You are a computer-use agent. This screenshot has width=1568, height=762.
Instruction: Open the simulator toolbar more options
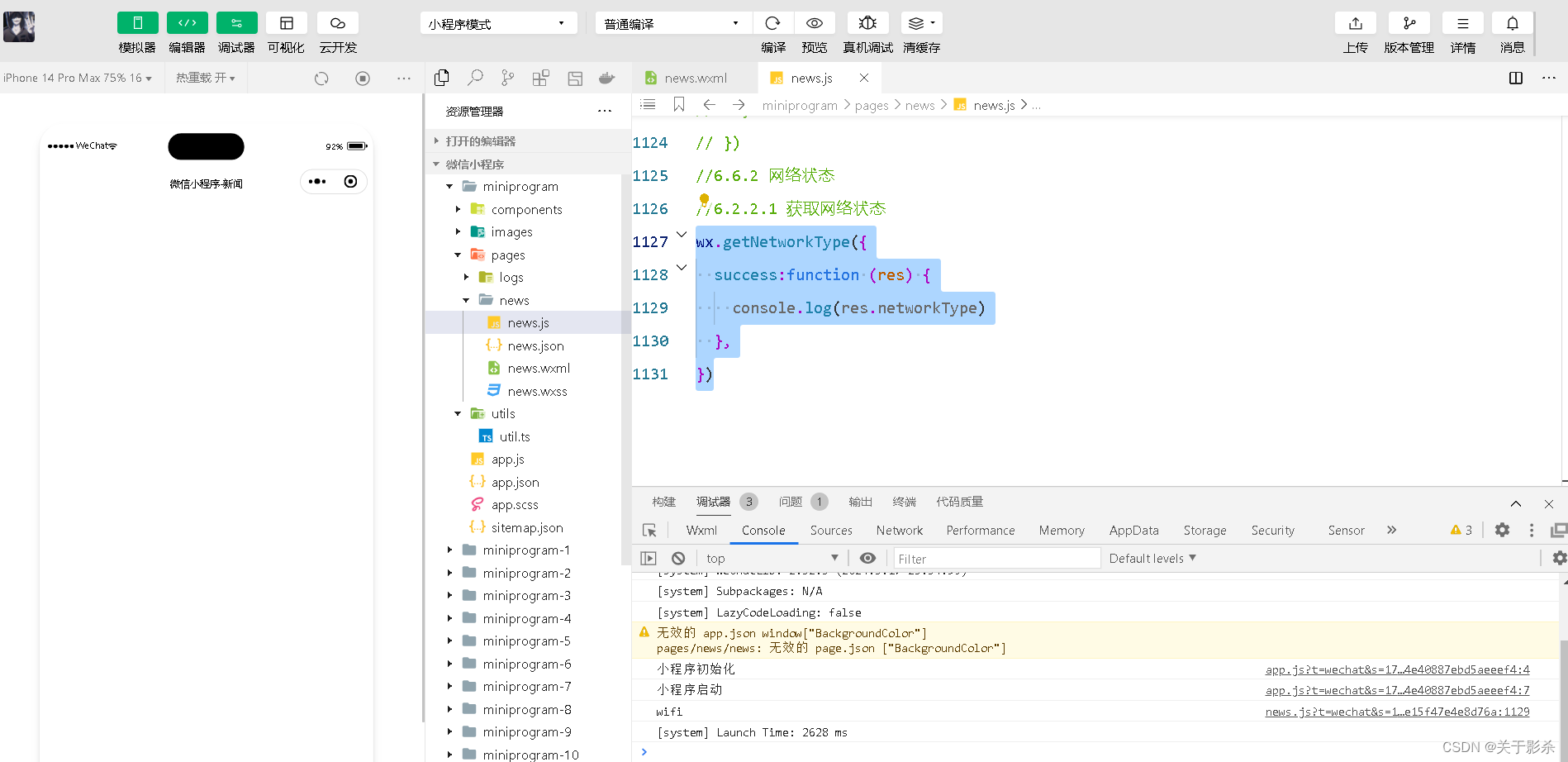click(403, 79)
